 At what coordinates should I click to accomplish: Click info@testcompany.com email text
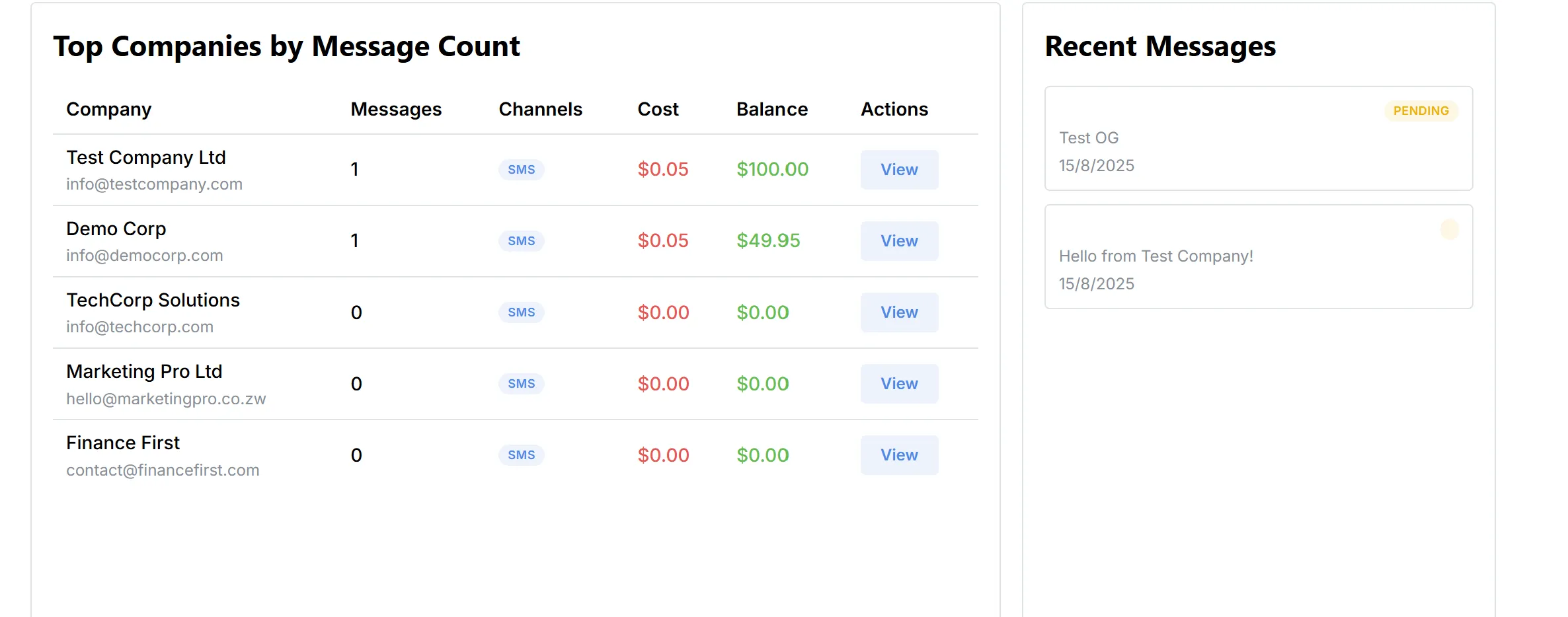pos(154,184)
